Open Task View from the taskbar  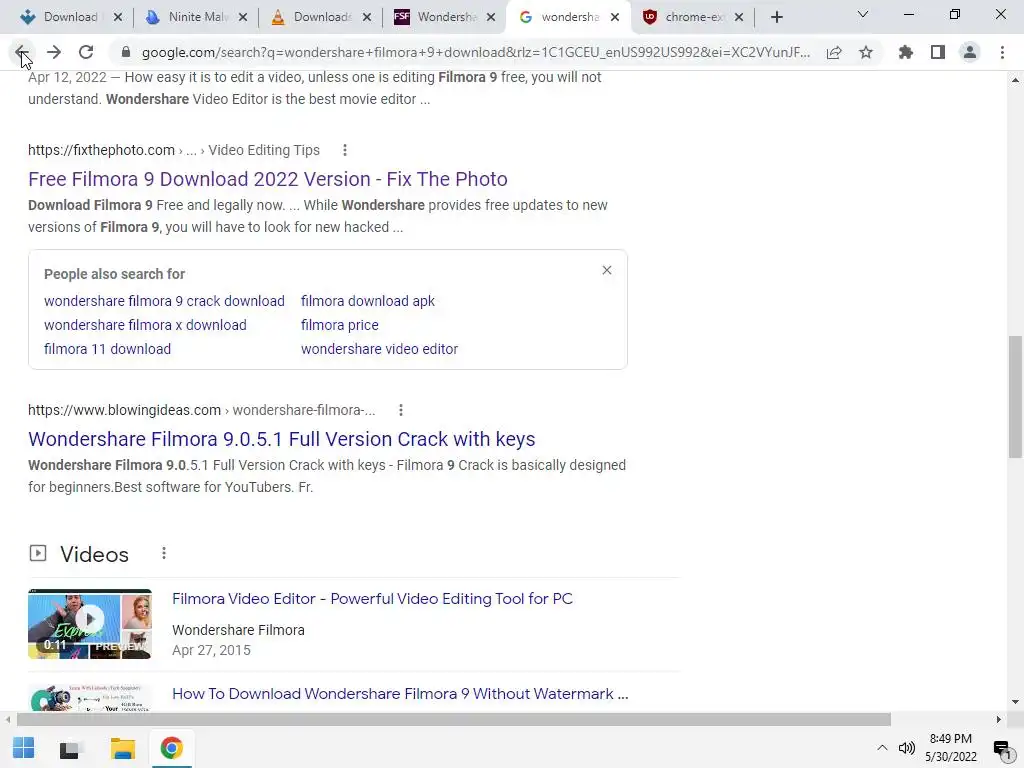point(69,748)
